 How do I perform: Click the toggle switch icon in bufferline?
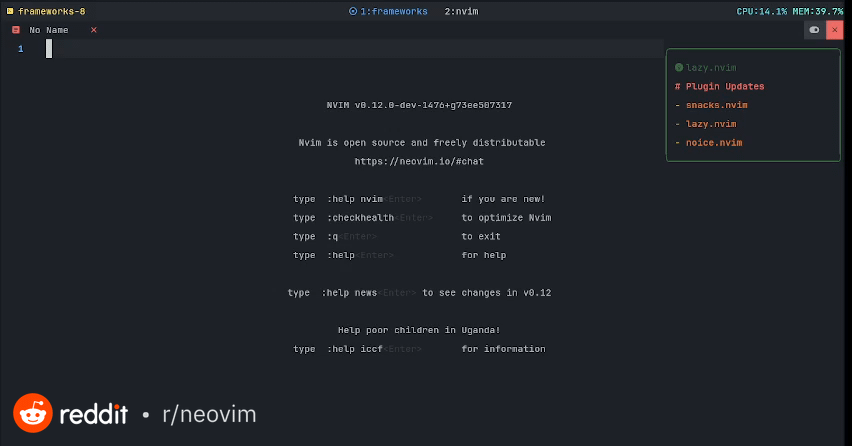pyautogui.click(x=814, y=30)
